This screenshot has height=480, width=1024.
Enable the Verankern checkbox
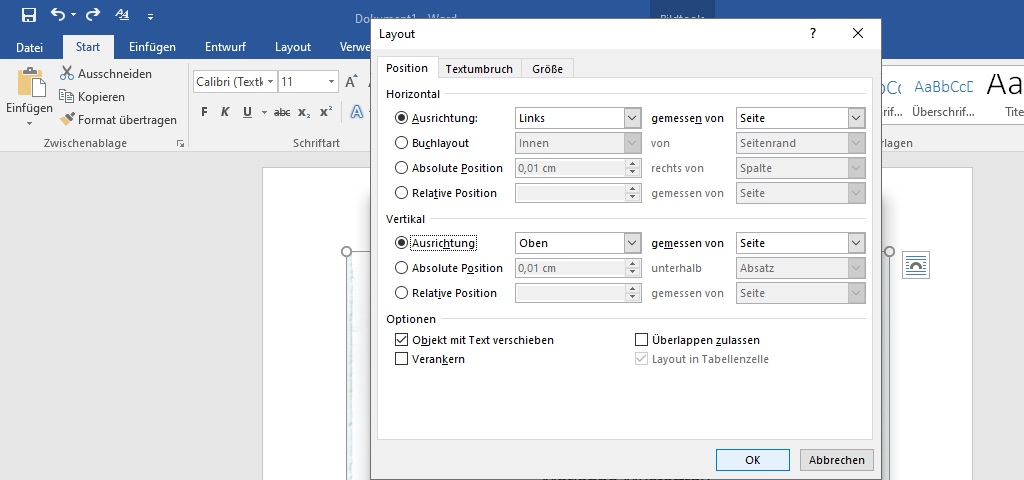[402, 359]
